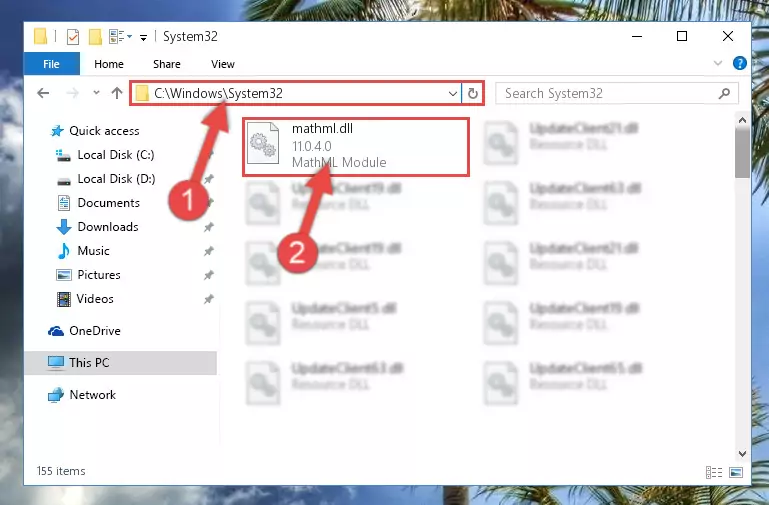Go forward with the right arrow button
The height and width of the screenshot is (505, 769).
[73, 93]
